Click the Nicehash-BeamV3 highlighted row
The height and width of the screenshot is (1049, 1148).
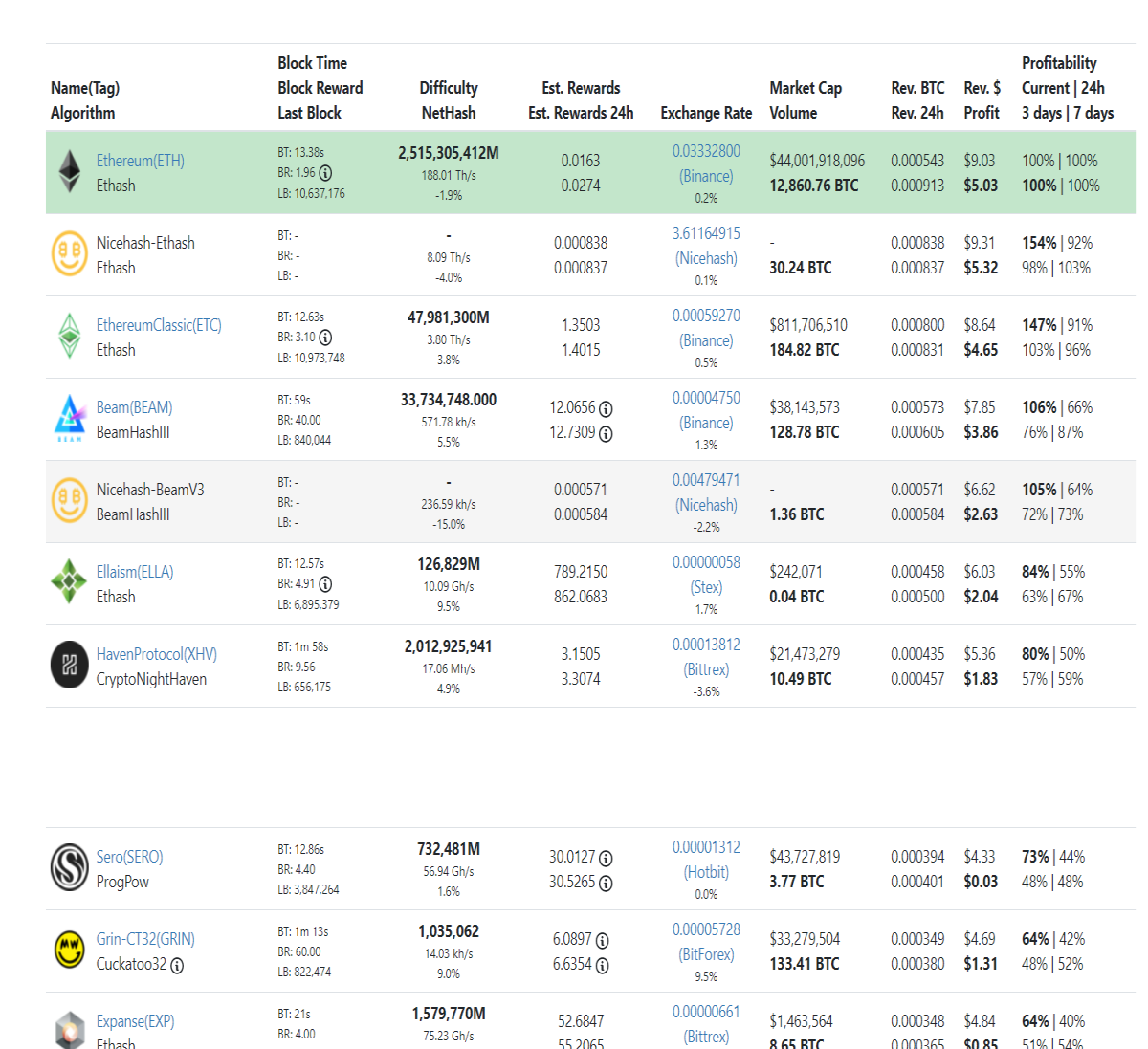pos(590,502)
